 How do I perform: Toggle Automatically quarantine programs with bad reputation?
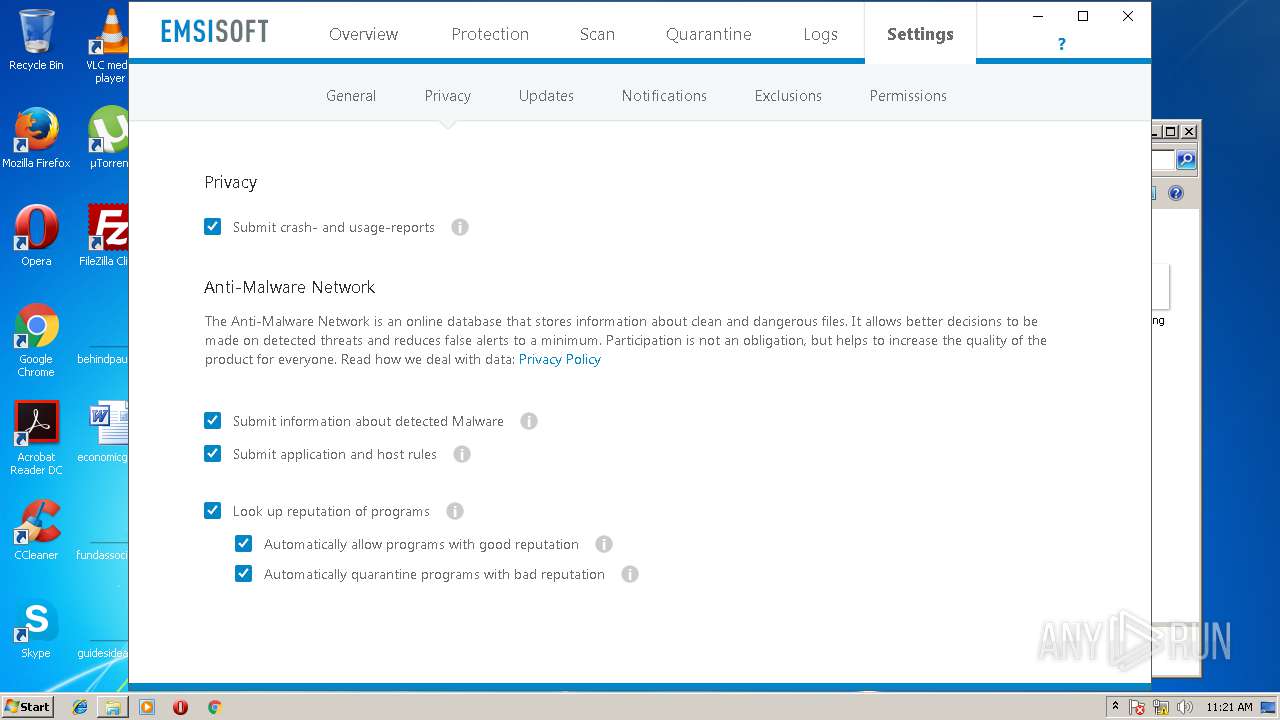point(243,574)
